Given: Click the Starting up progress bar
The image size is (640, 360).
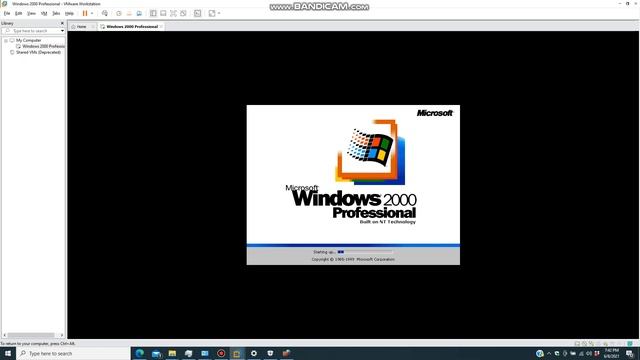Looking at the screenshot, I should 365,252.
